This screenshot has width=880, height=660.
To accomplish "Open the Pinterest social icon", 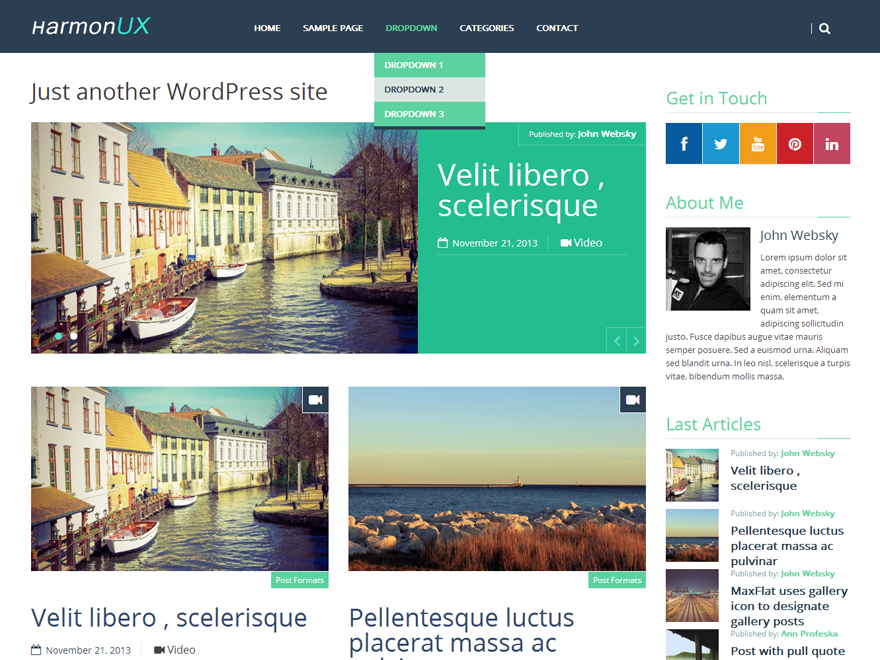I will [794, 143].
